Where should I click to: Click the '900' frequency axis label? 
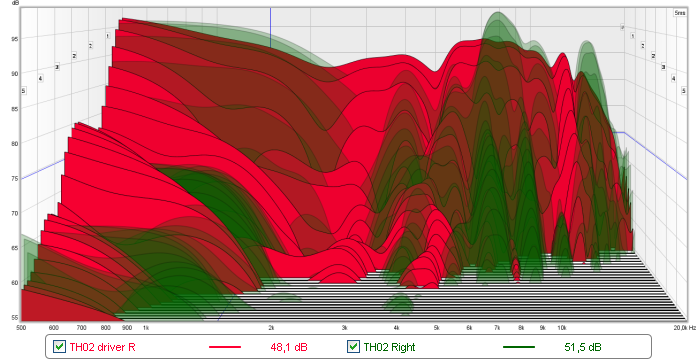tap(127, 328)
